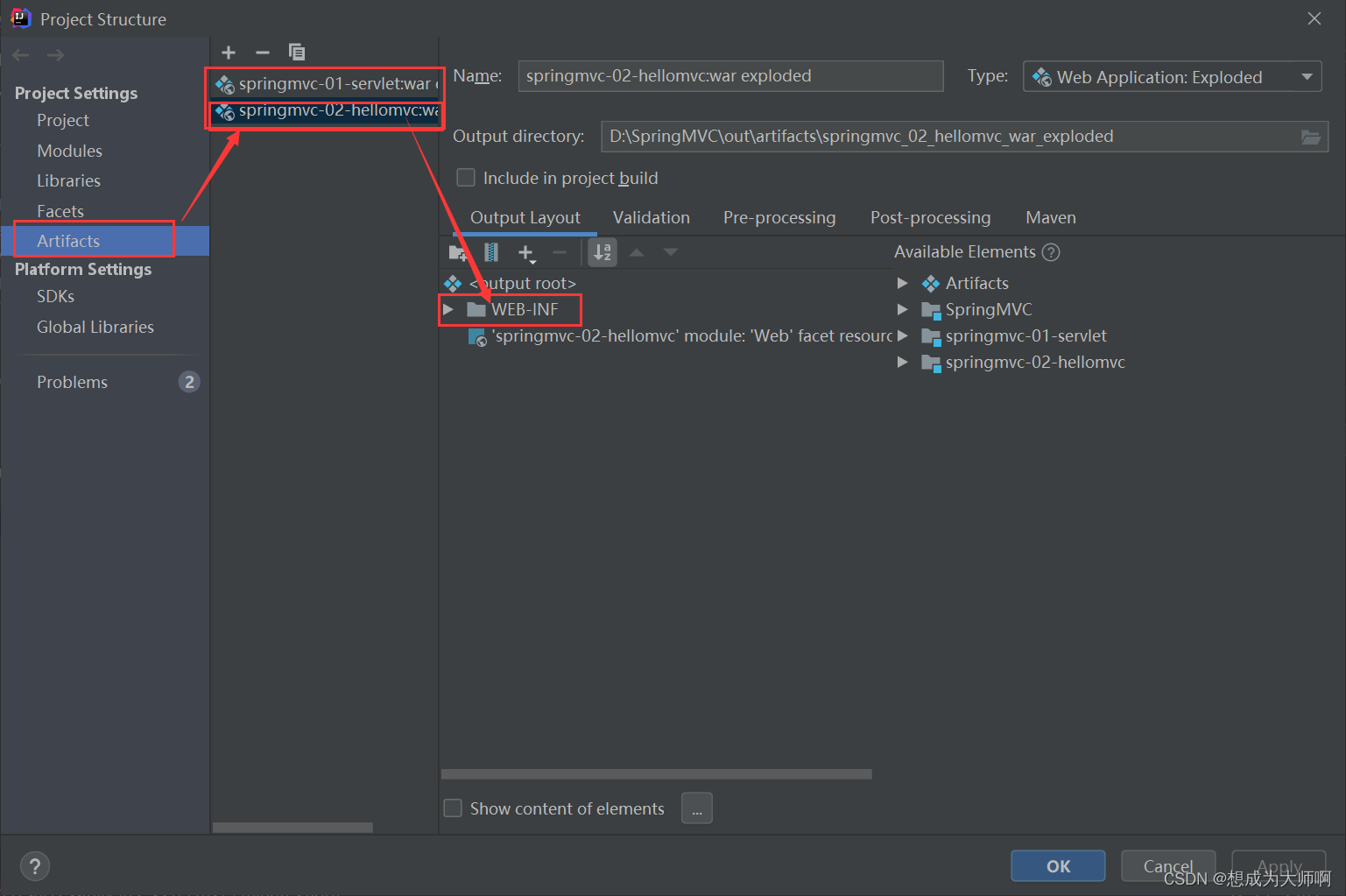This screenshot has width=1346, height=896.
Task: Click the output root artifact icon
Action: (x=453, y=283)
